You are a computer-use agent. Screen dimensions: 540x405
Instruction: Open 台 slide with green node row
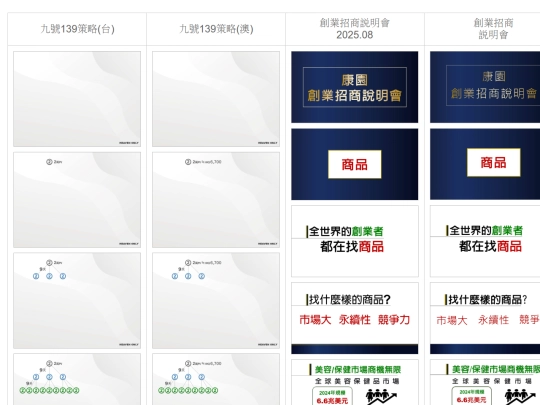click(x=77, y=379)
